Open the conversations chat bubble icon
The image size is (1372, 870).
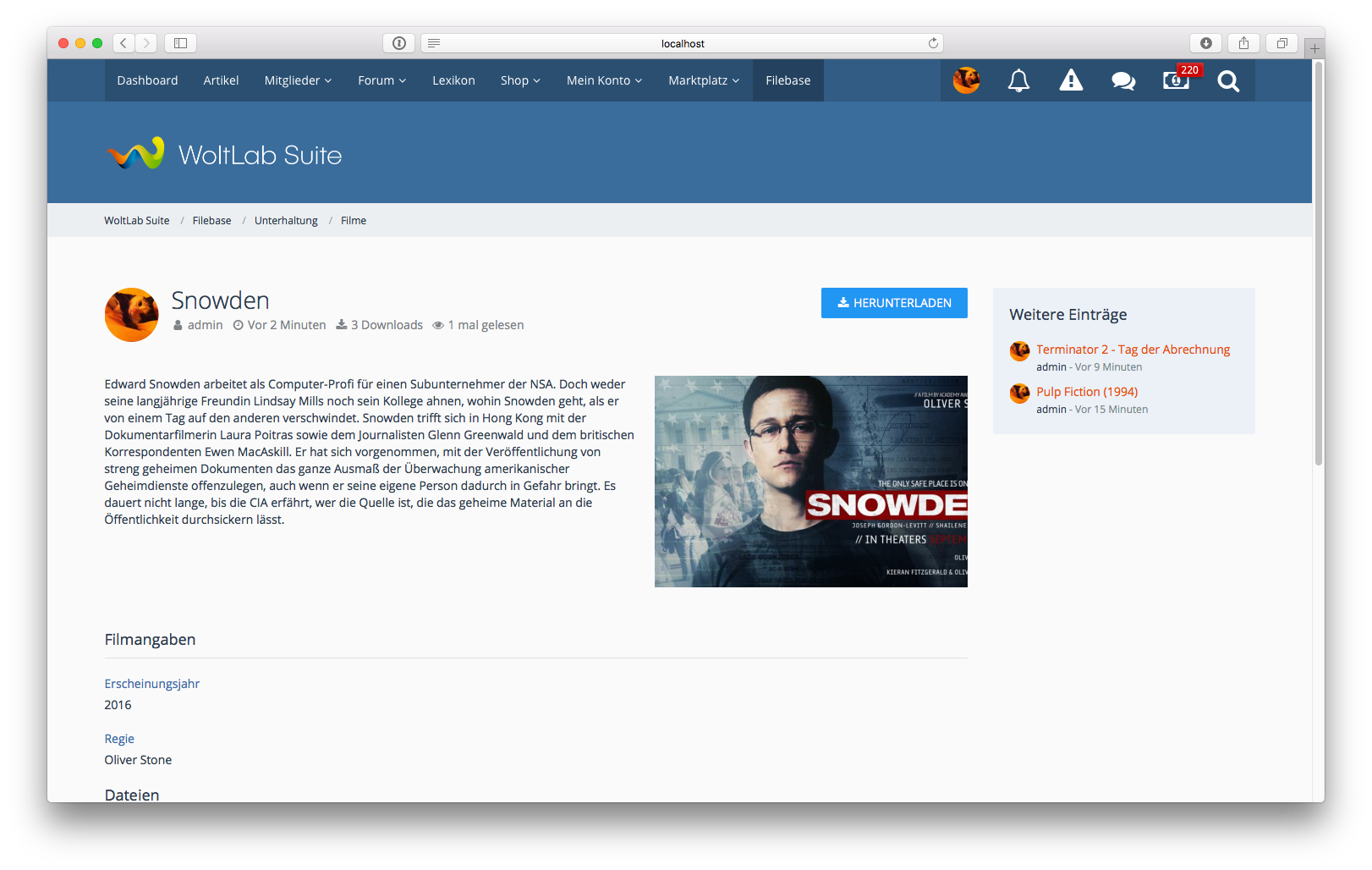click(1123, 80)
